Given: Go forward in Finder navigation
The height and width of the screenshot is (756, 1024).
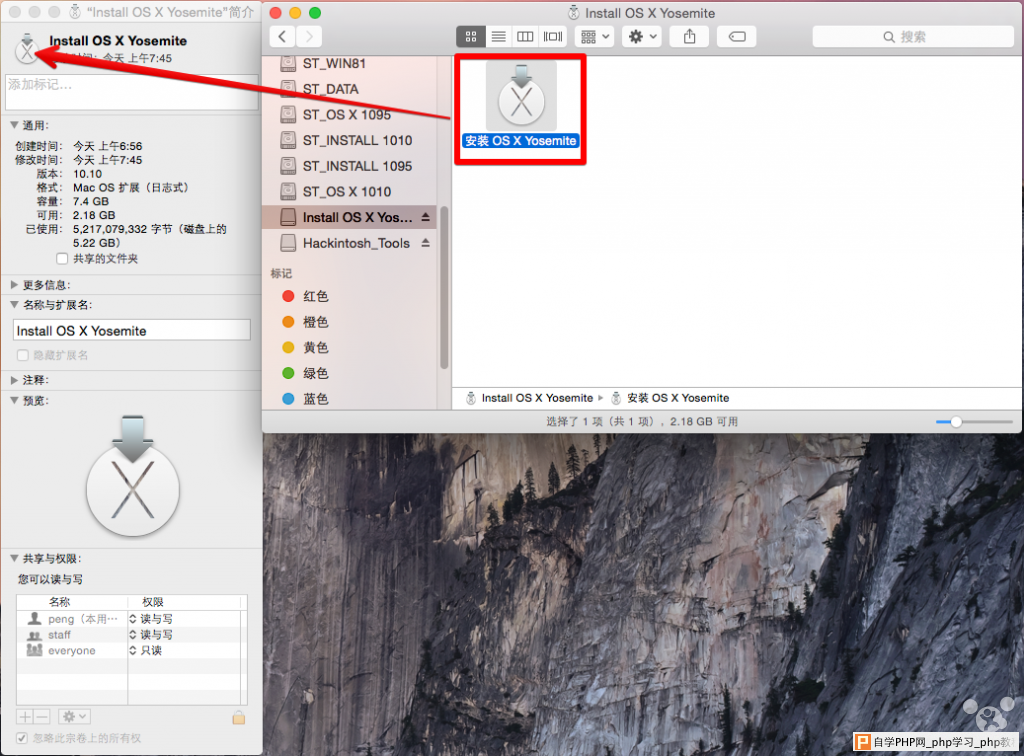Looking at the screenshot, I should (309, 37).
